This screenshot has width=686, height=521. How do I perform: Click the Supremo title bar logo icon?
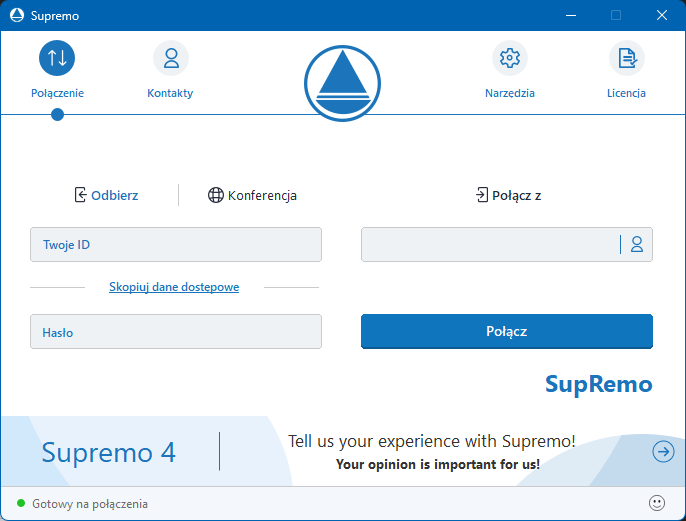[x=17, y=15]
